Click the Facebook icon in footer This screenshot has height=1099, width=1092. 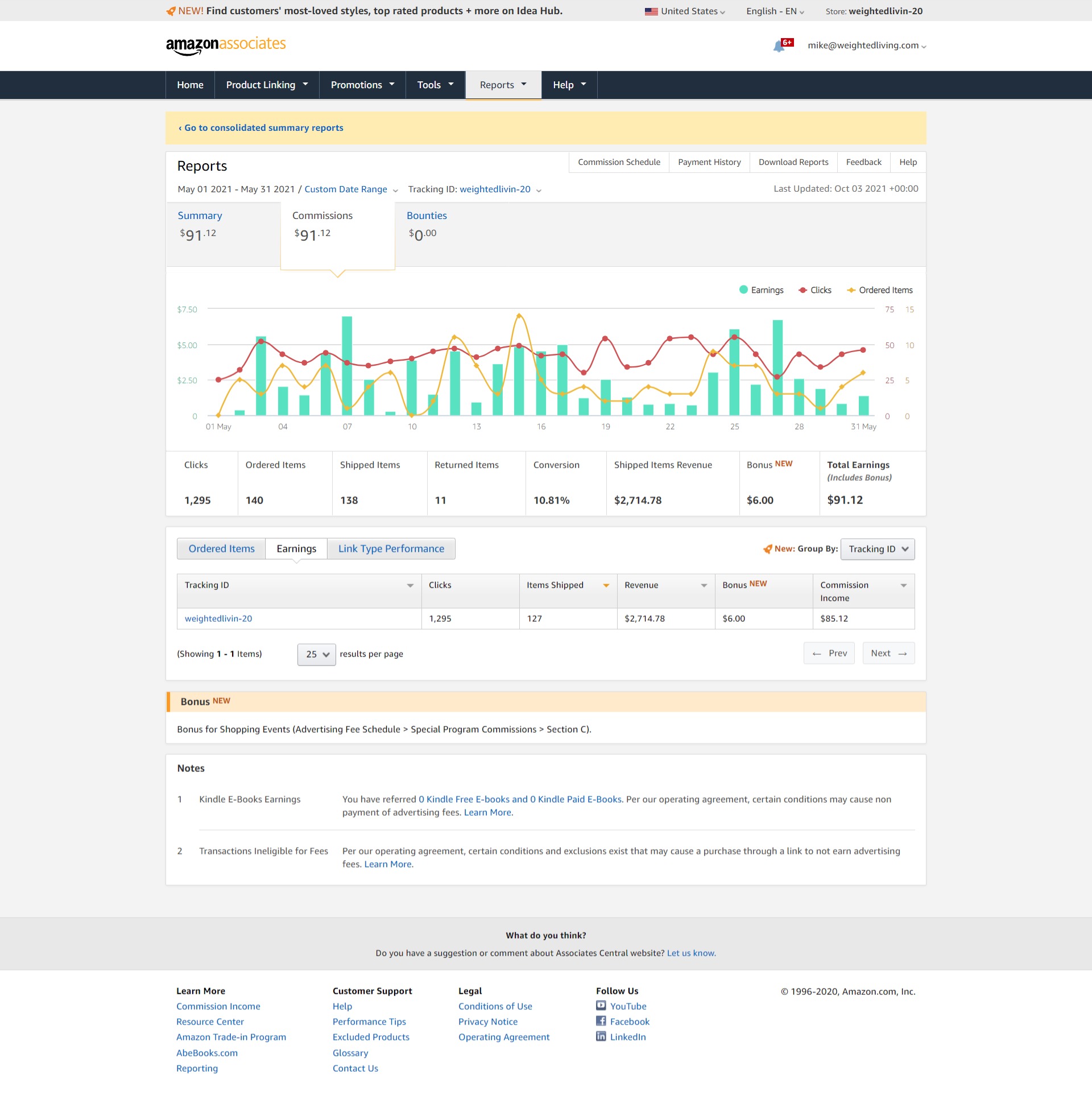pyautogui.click(x=601, y=1020)
